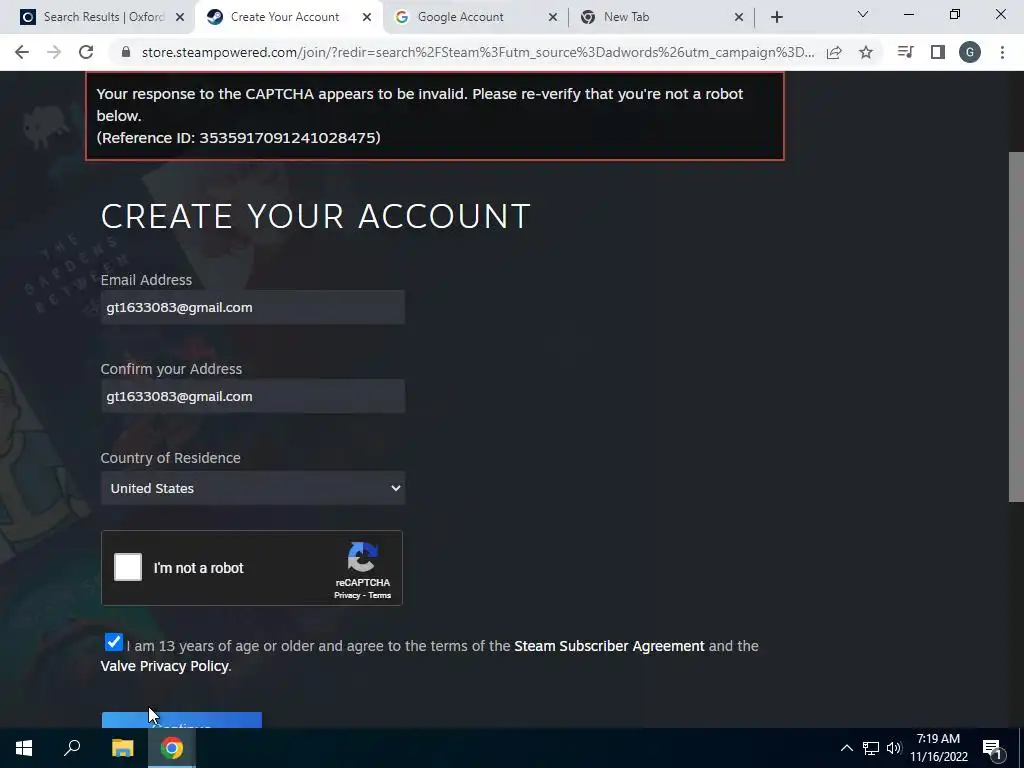Open the Steam Subscriber Agreement link
The height and width of the screenshot is (768, 1024).
pos(609,646)
